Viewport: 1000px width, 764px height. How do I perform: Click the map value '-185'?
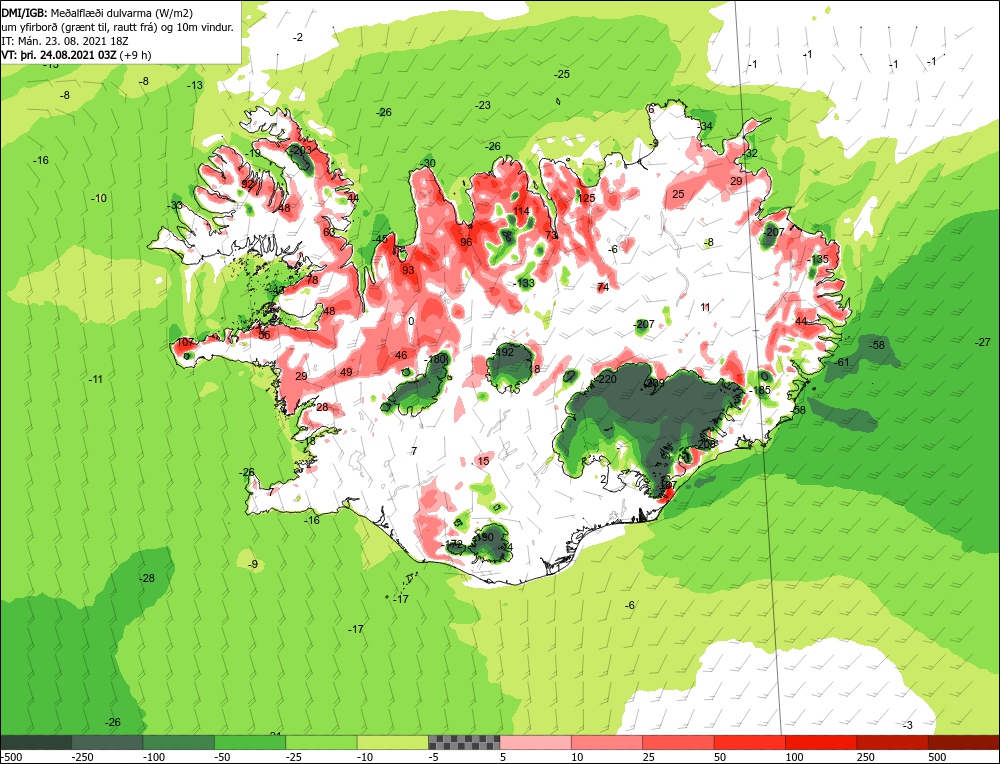[x=760, y=390]
